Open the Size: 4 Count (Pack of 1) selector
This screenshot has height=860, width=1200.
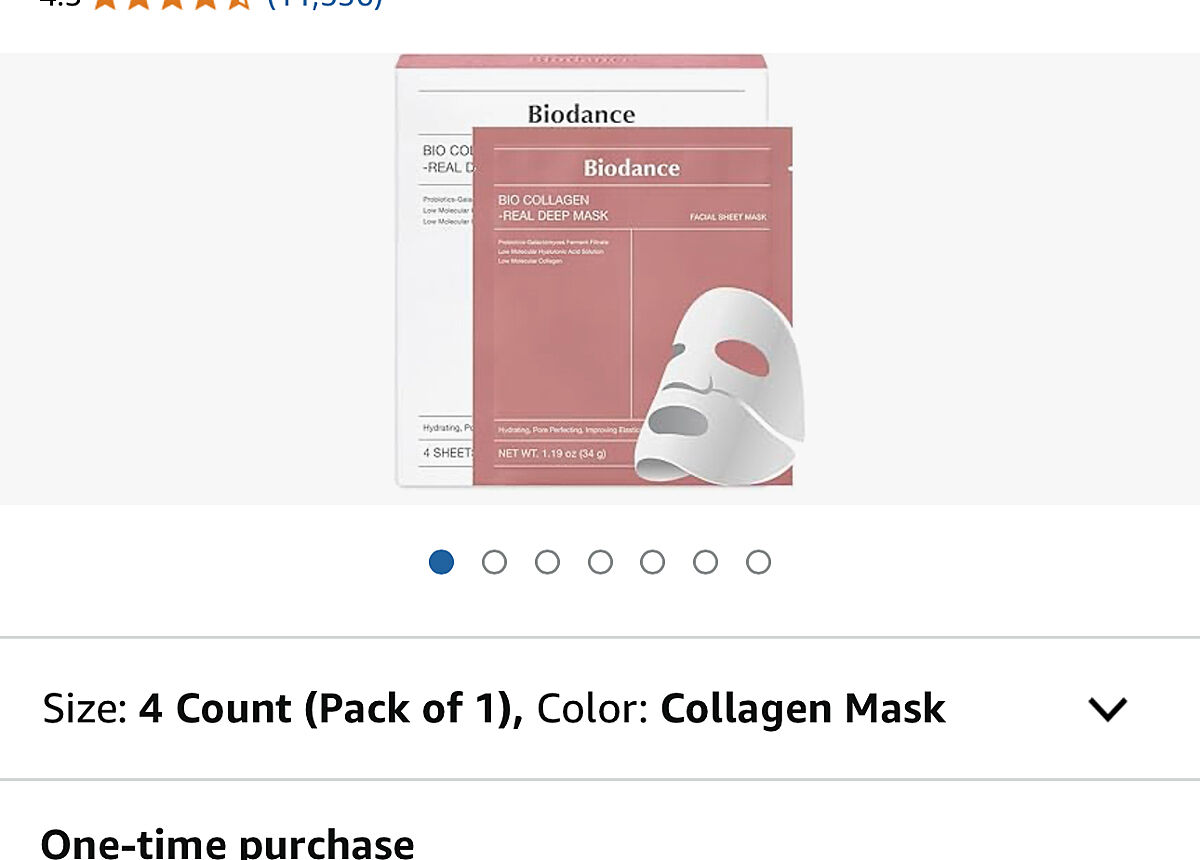click(282, 709)
